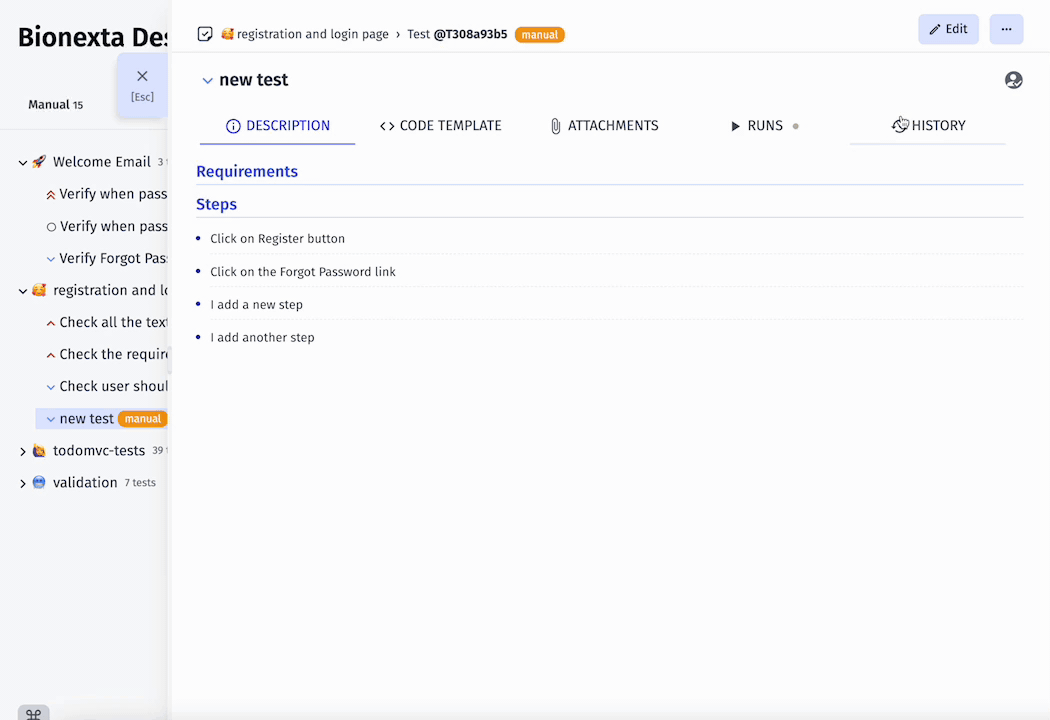Close the test panel with the Esc button
Viewport: 1050px width, 720px height.
click(142, 85)
